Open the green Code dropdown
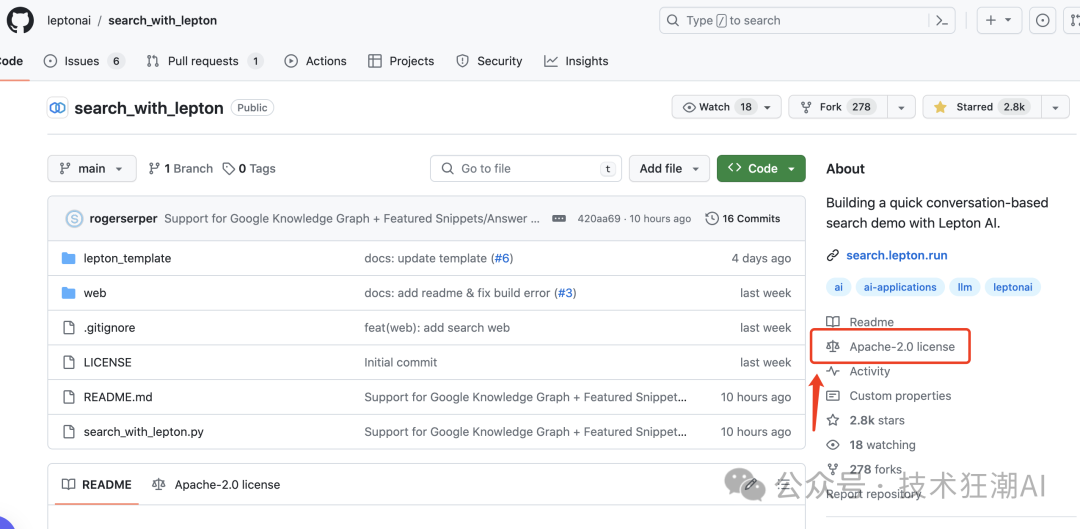 pyautogui.click(x=761, y=169)
